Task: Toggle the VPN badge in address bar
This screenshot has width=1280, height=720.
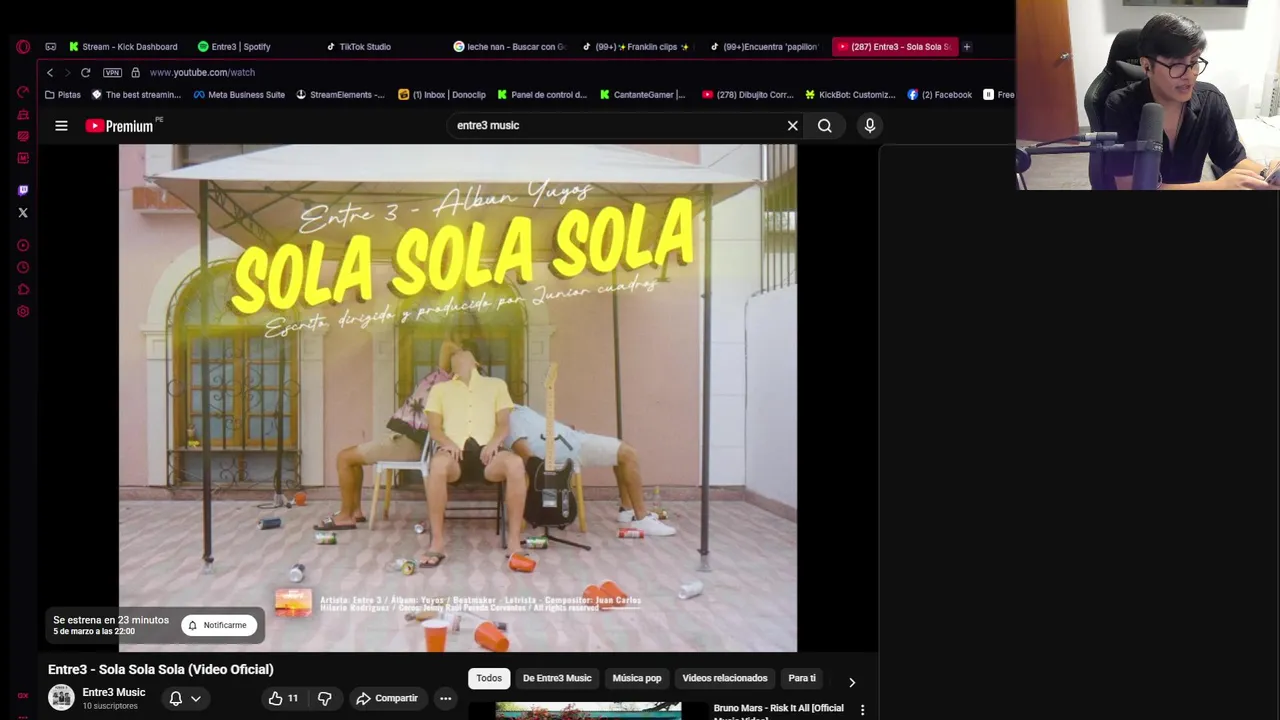Action: tap(112, 73)
